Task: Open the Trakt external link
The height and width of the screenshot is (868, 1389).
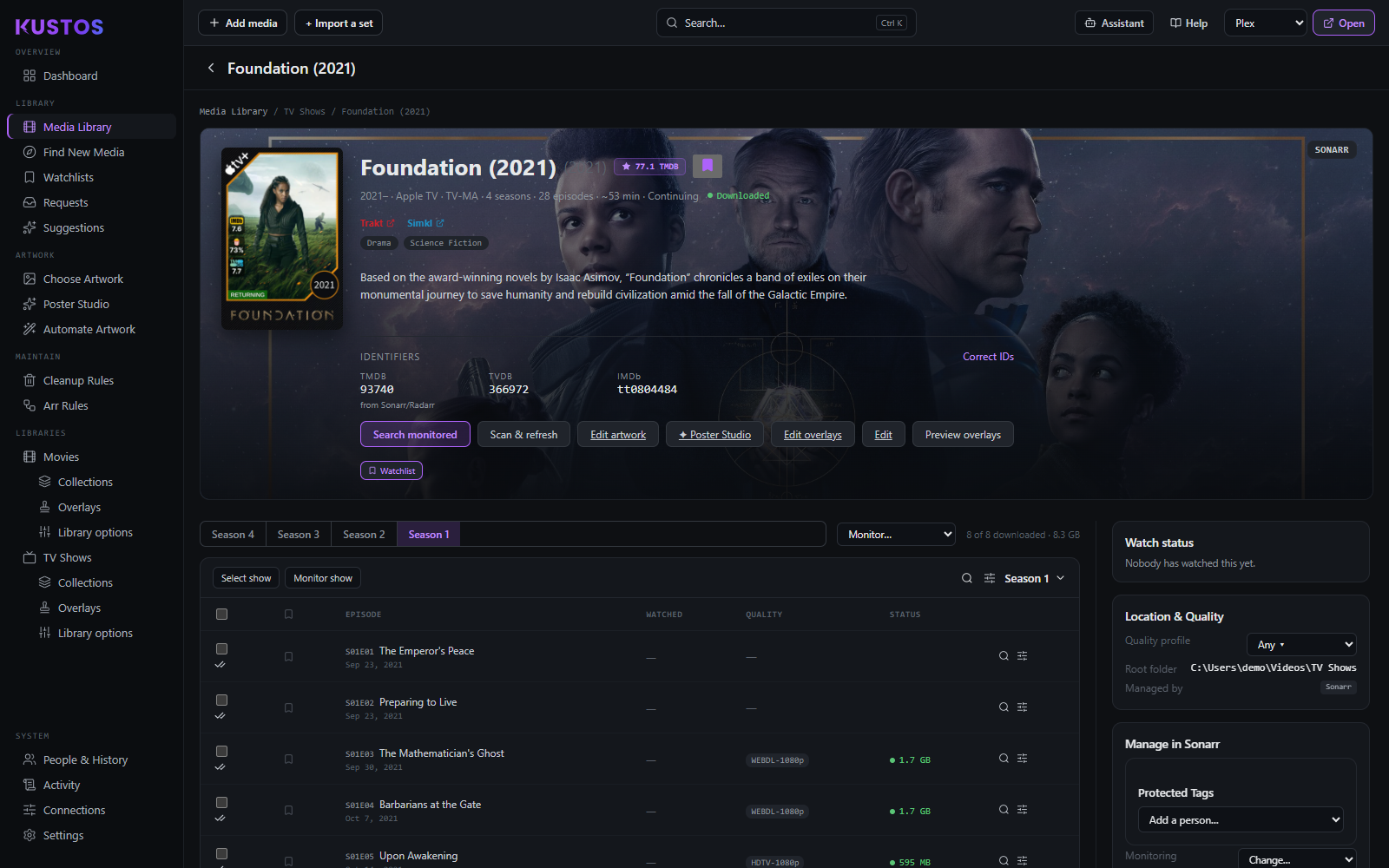Action: coord(377,223)
